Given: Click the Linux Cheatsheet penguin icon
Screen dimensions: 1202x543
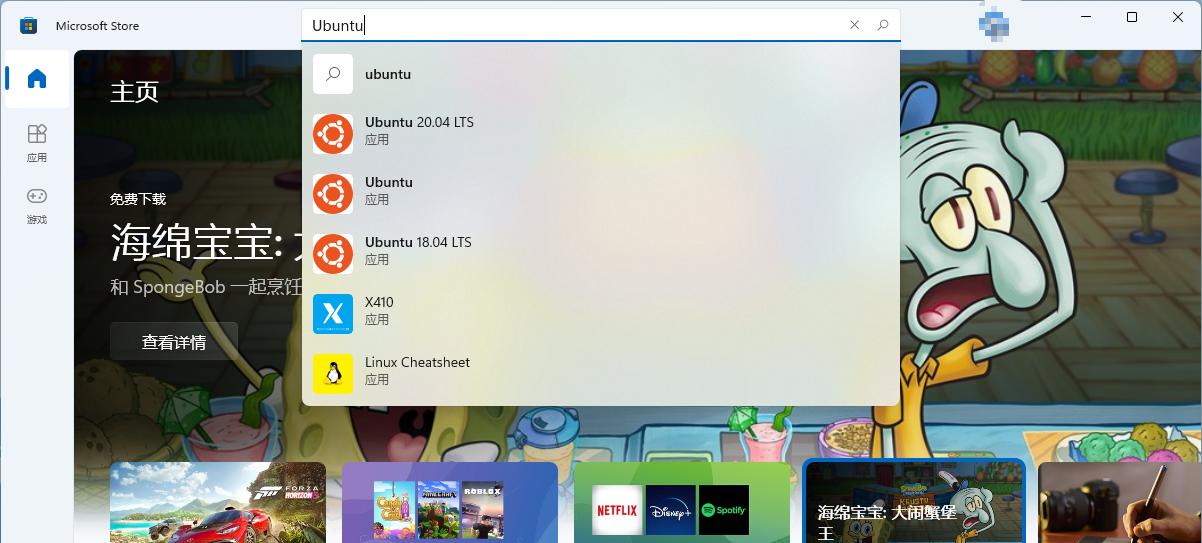Looking at the screenshot, I should tap(333, 374).
